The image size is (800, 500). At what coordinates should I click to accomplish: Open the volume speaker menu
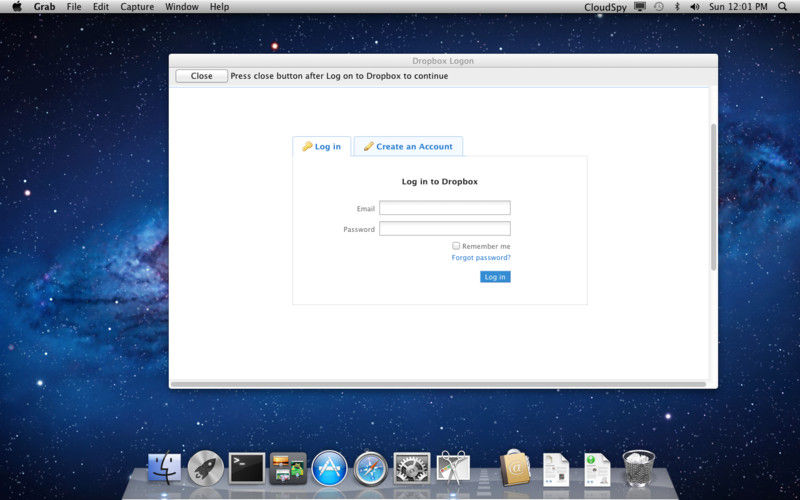tap(694, 7)
